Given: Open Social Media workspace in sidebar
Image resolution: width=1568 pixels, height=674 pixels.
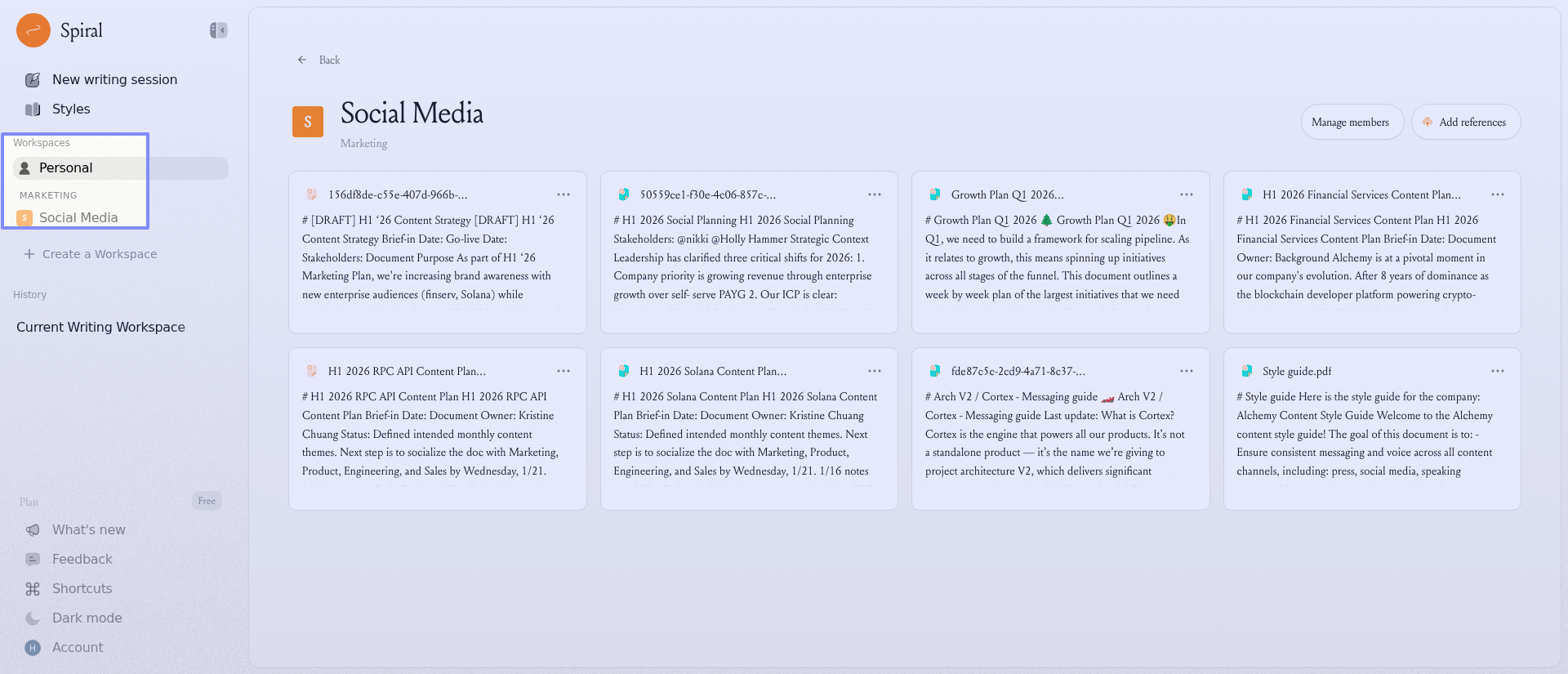Looking at the screenshot, I should point(78,217).
